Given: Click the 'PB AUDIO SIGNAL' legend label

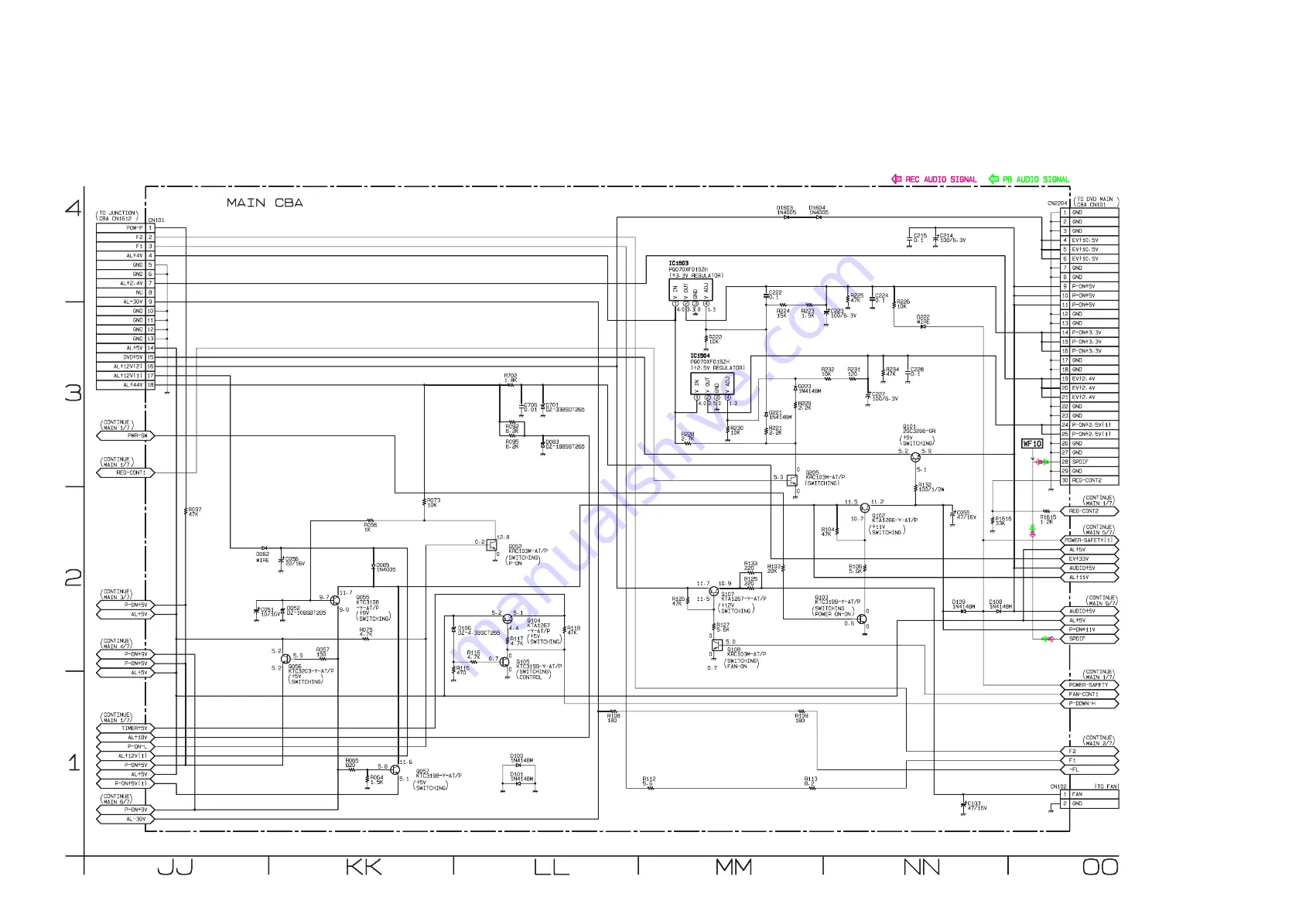Looking at the screenshot, I should click(x=1036, y=179).
